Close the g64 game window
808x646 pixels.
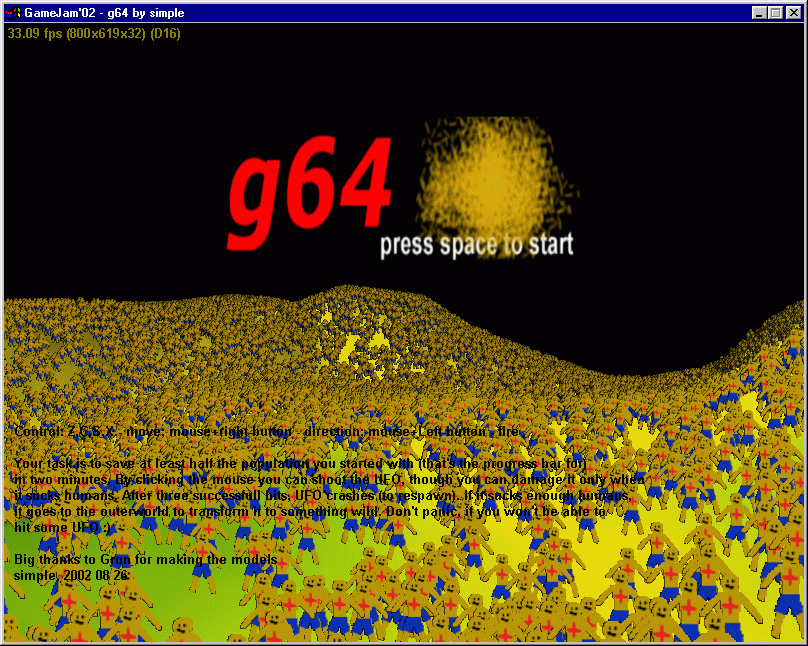coord(792,13)
